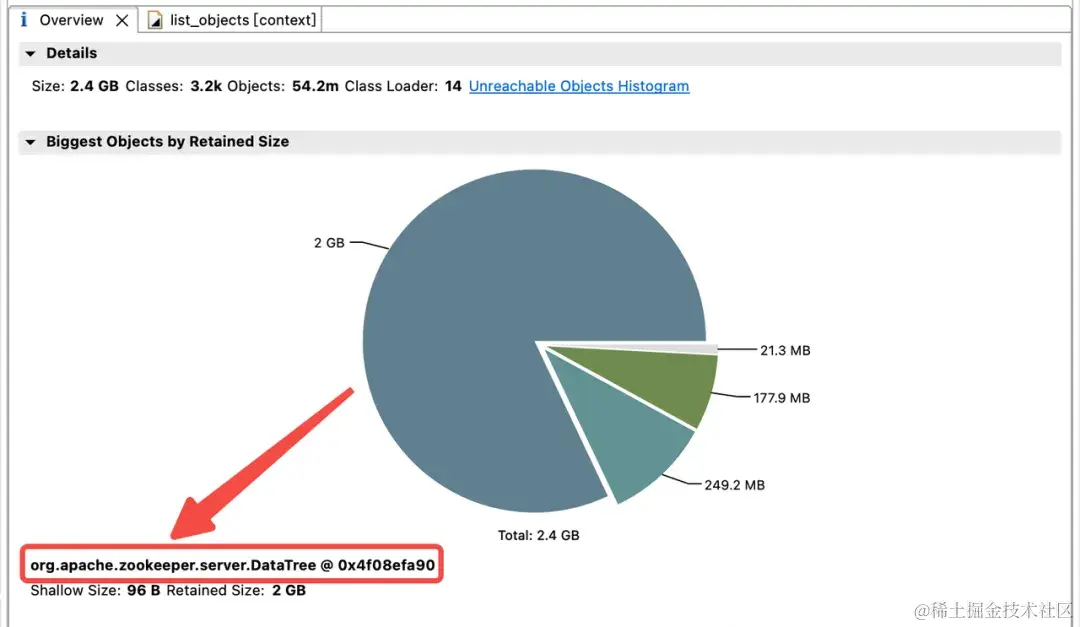Click the Details section heading
Viewport: 1080px width, 627px height.
(x=72, y=53)
